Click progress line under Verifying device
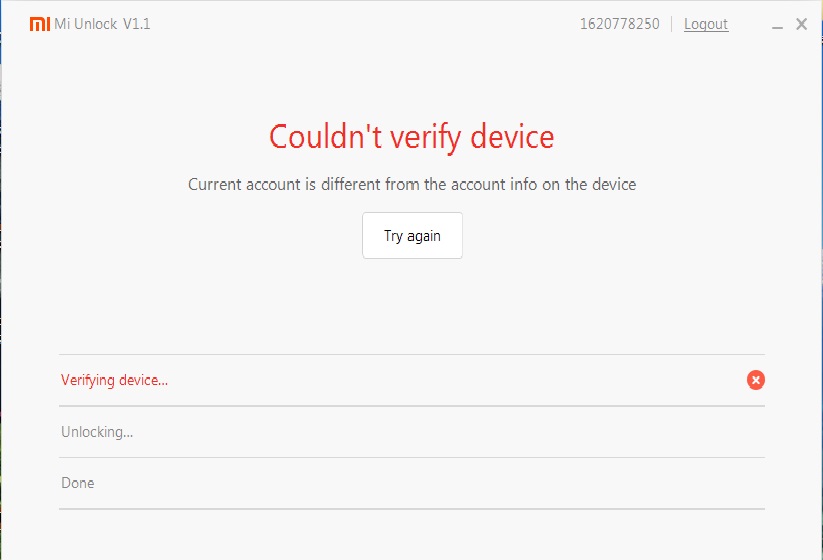The height and width of the screenshot is (560, 823). [411, 406]
